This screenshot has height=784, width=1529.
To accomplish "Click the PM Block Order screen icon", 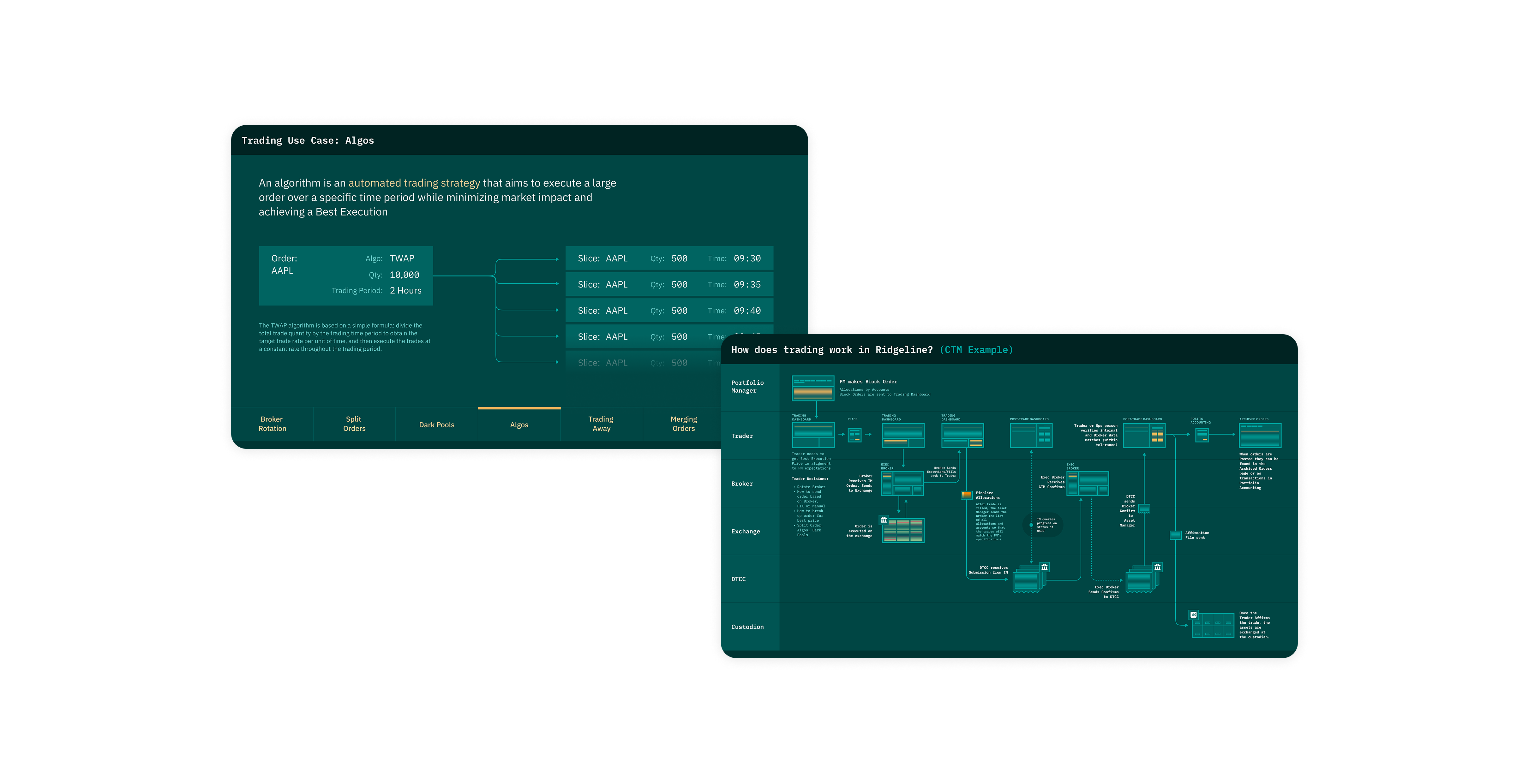I will point(812,389).
